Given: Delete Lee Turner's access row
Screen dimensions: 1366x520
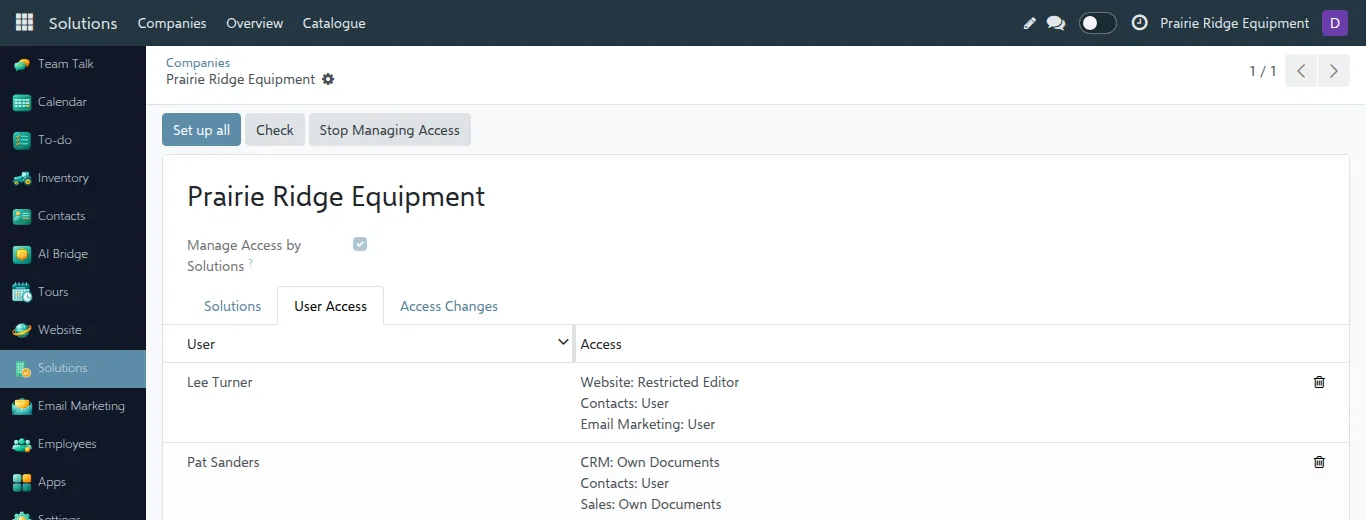Looking at the screenshot, I should point(1319,382).
